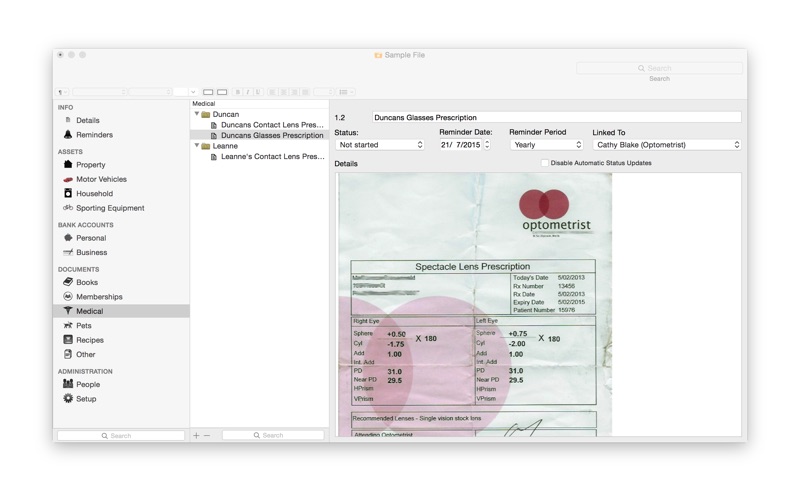
Task: Open the Other documents category
Action: 86,355
